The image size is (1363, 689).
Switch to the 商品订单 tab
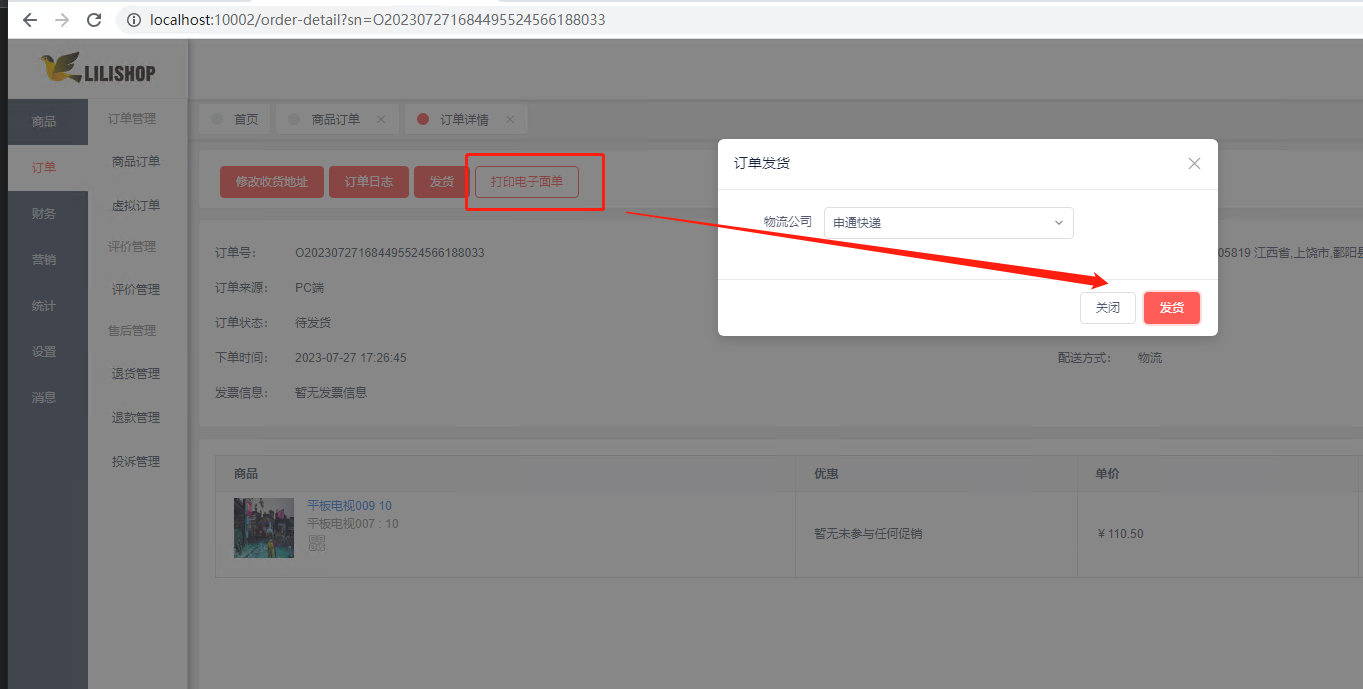point(336,119)
